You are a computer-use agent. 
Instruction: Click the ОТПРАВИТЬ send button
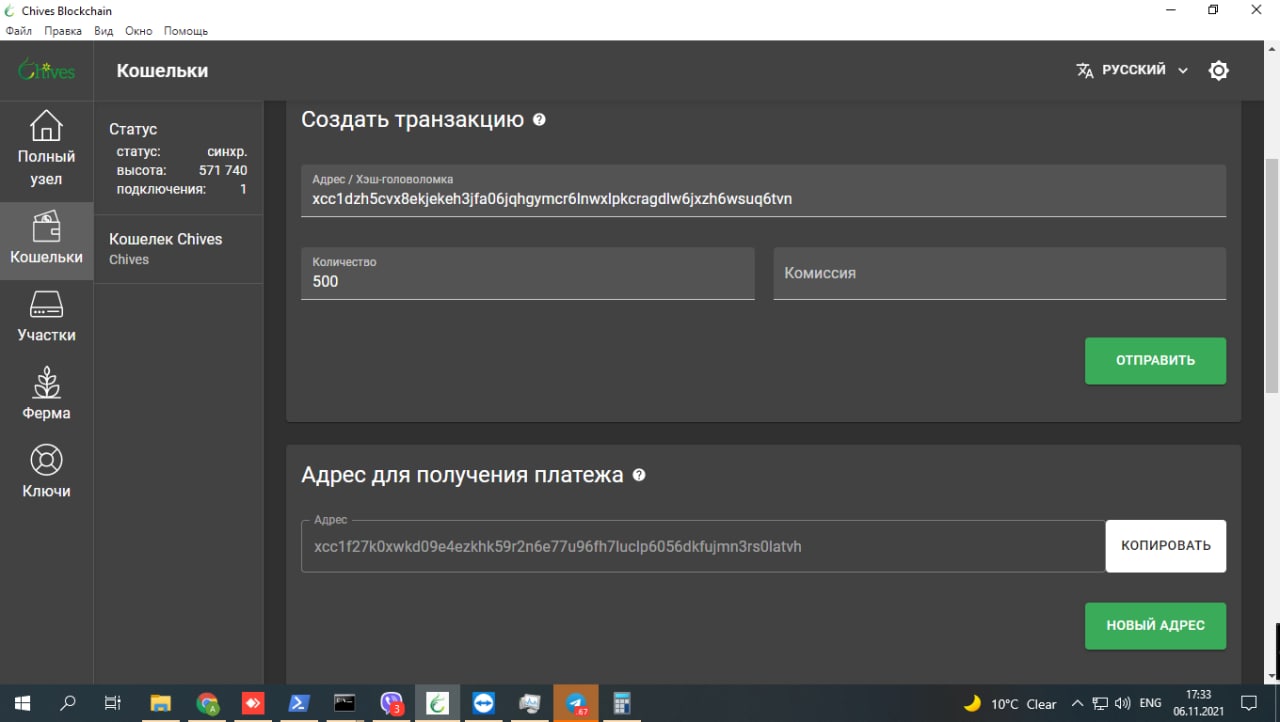1155,361
